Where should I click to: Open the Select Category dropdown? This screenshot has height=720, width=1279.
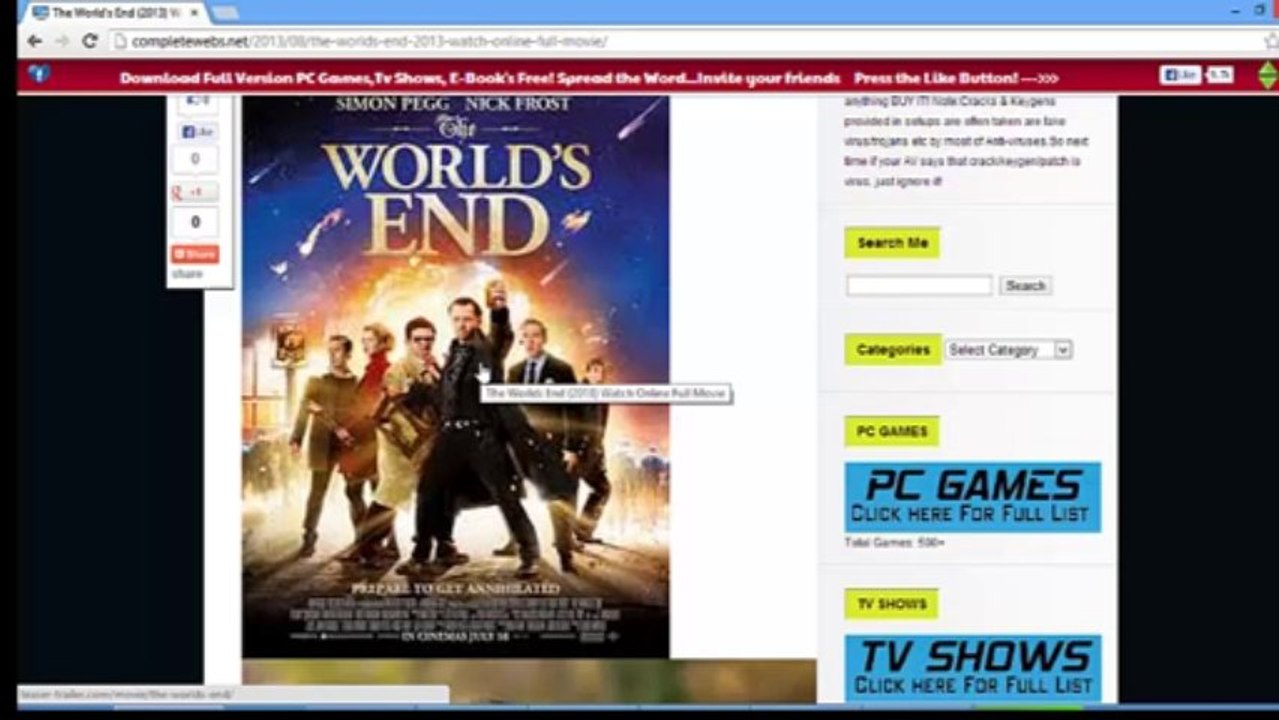click(x=1008, y=350)
